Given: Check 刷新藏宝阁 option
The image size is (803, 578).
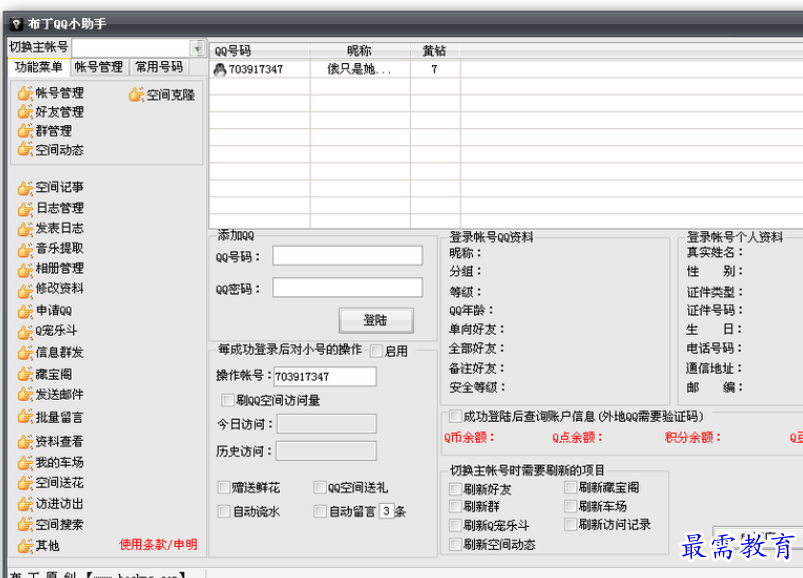Looking at the screenshot, I should pyautogui.click(x=570, y=487).
